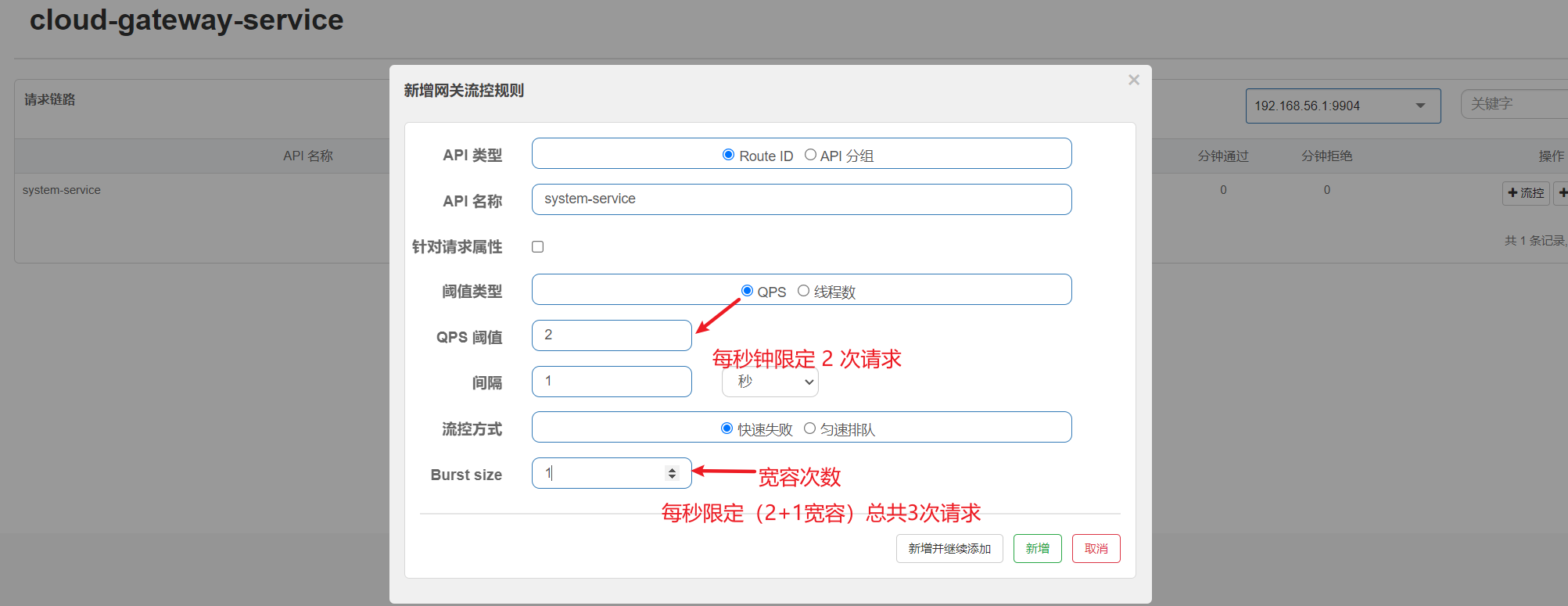Image resolution: width=1568 pixels, height=606 pixels.
Task: Select 线程数 threshold type
Action: [x=803, y=291]
